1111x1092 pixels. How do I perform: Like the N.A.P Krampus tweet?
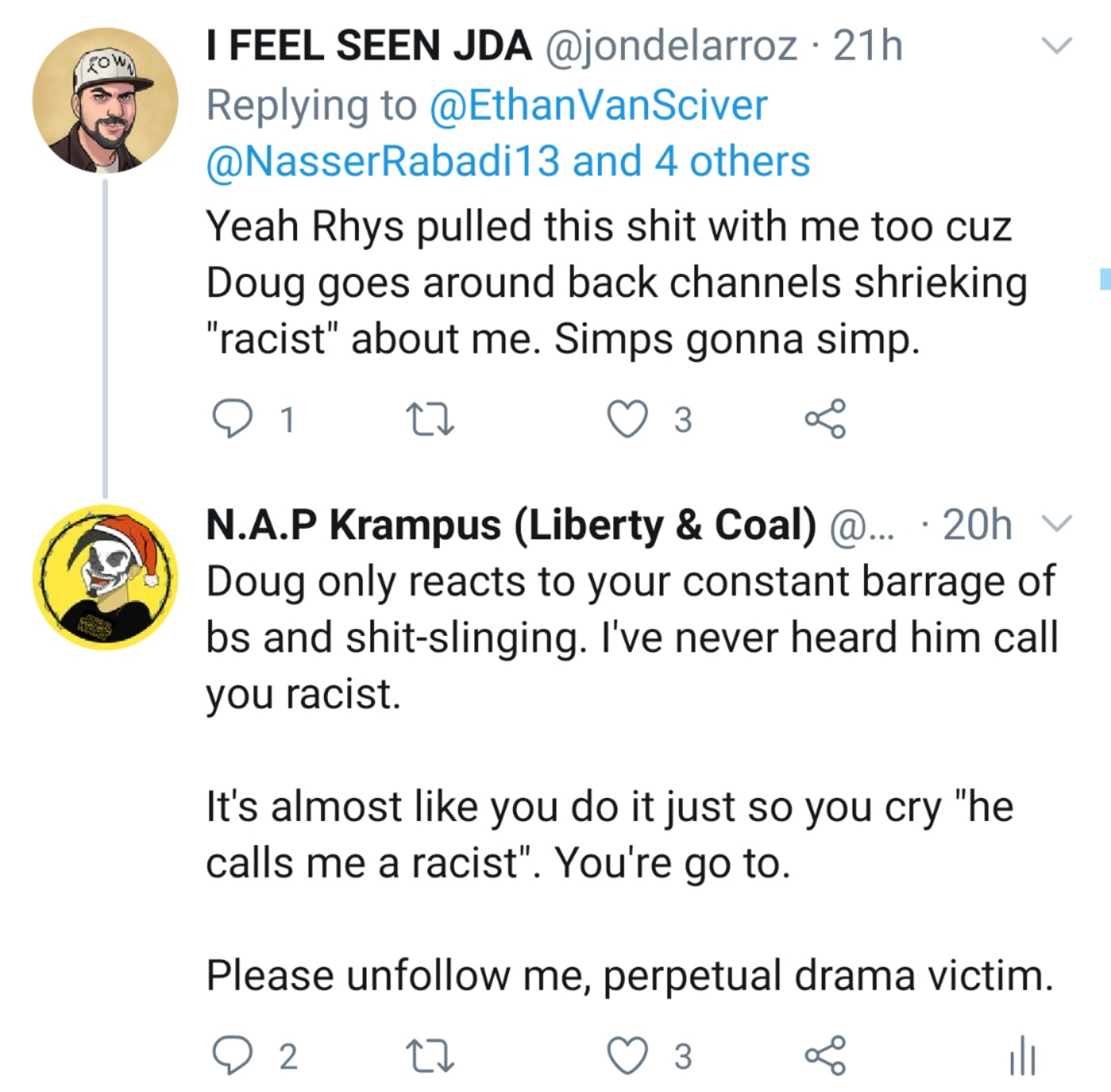coord(627,1057)
